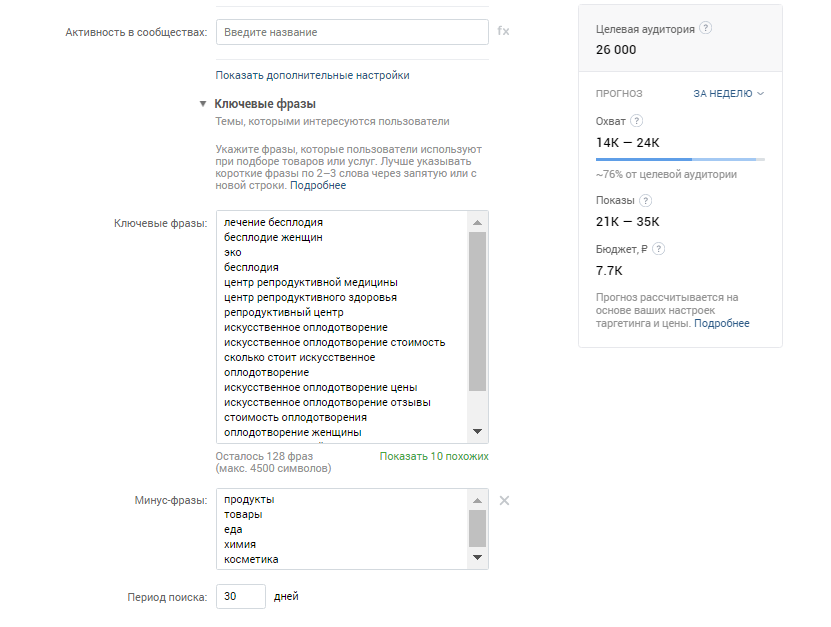
Task: Click the key phrases scrollbar thumb
Action: coord(478,312)
